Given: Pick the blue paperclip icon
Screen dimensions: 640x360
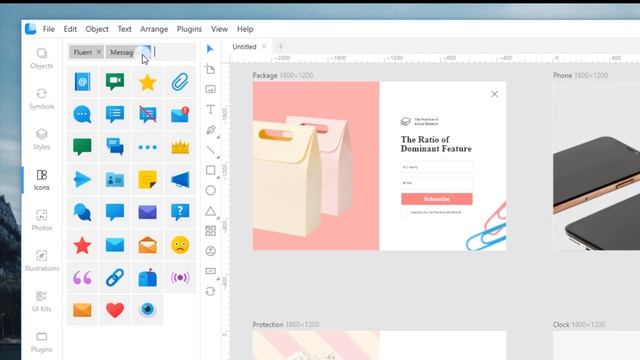Looking at the screenshot, I should coord(180,82).
